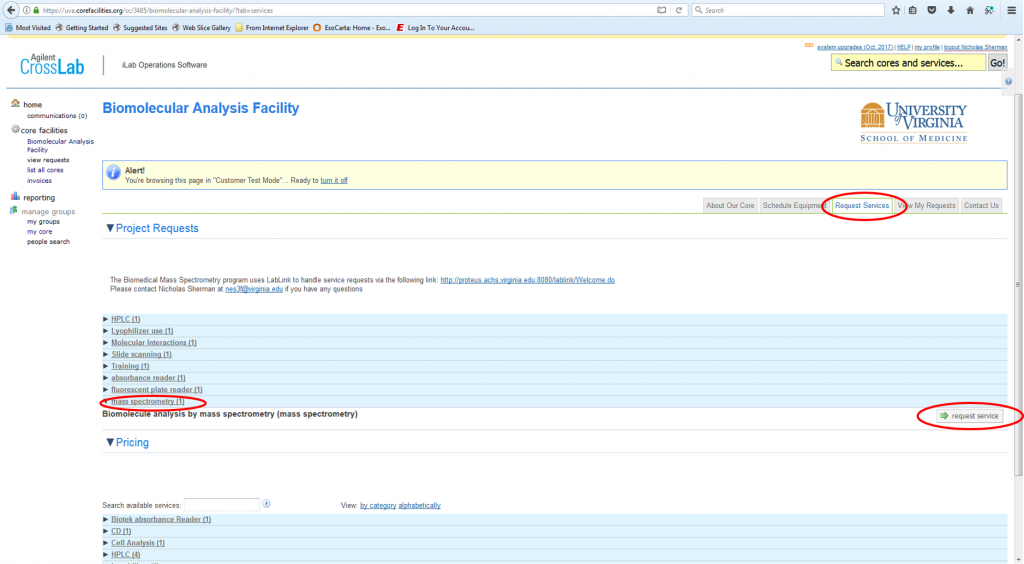This screenshot has width=1024, height=564.
Task: Click the home icon in sidebar
Action: pyautogui.click(x=15, y=103)
